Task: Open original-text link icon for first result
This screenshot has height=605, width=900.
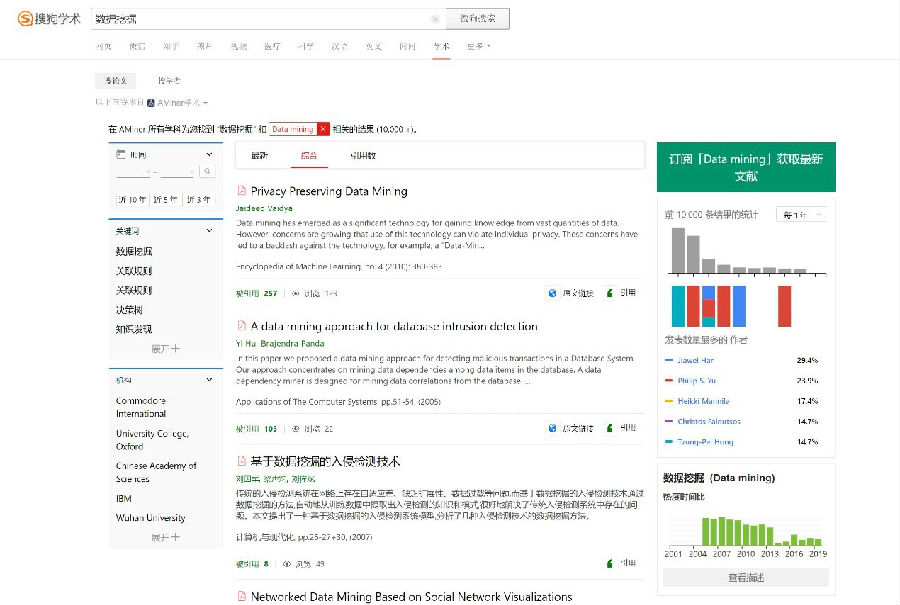Action: (553, 293)
